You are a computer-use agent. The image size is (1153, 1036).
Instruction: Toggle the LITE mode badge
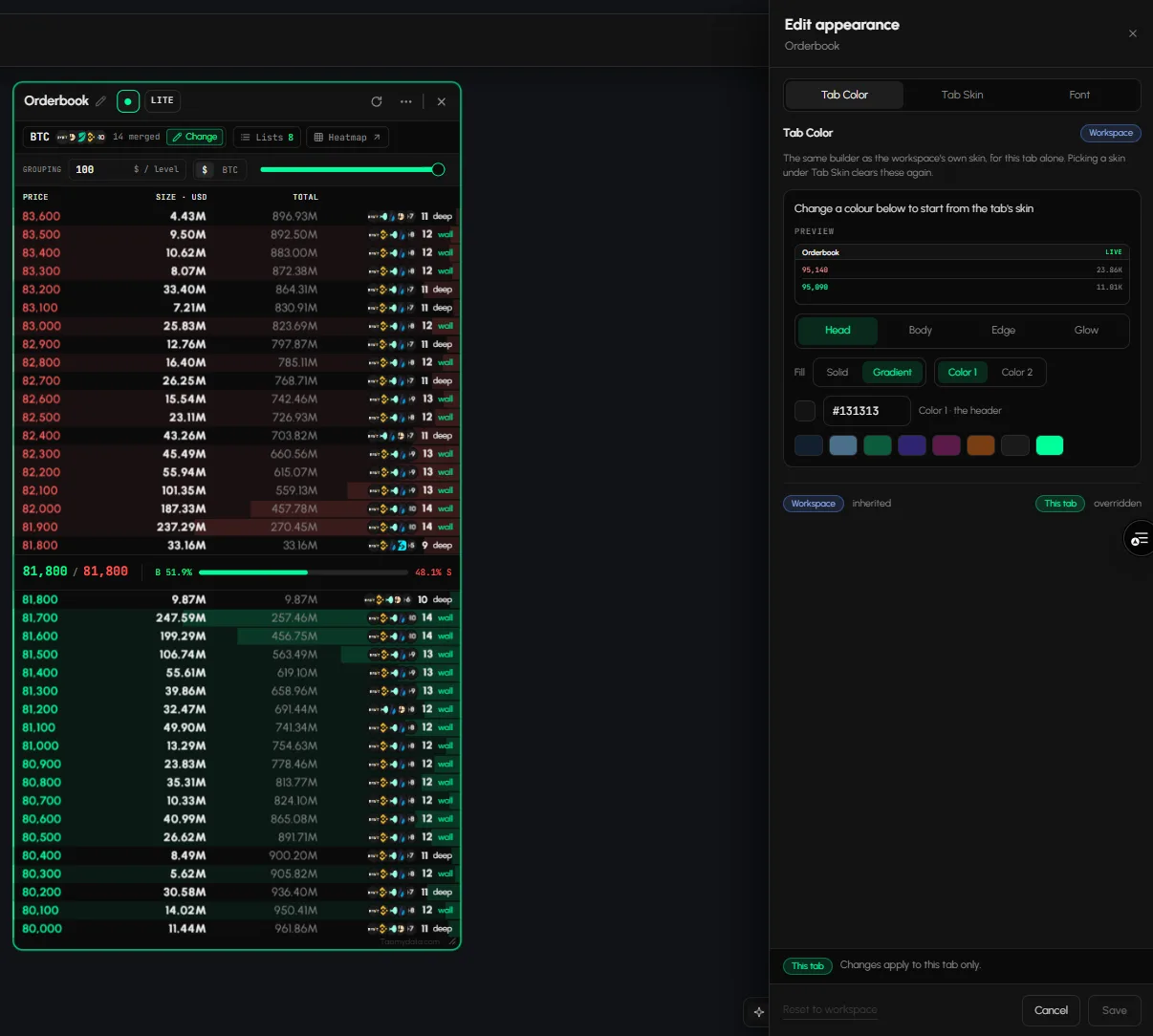click(x=163, y=100)
